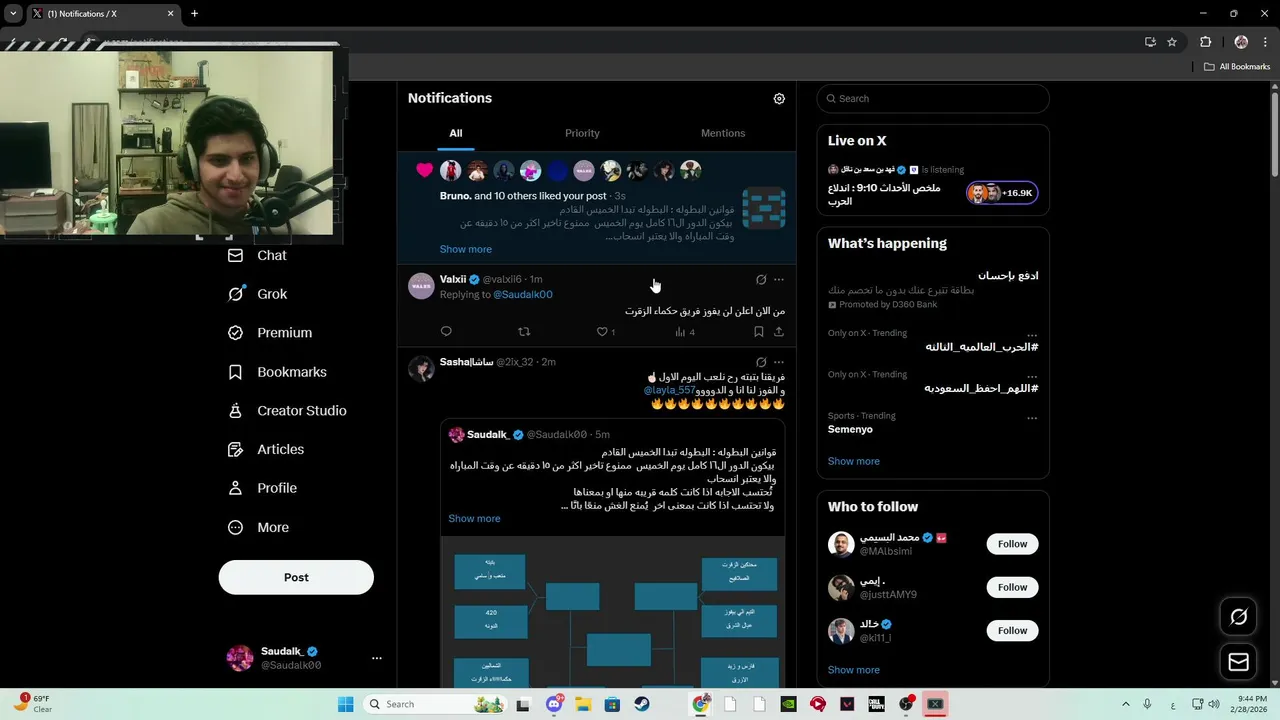Reply to Valxii's post
Image resolution: width=1280 pixels, height=720 pixels.
(446, 332)
